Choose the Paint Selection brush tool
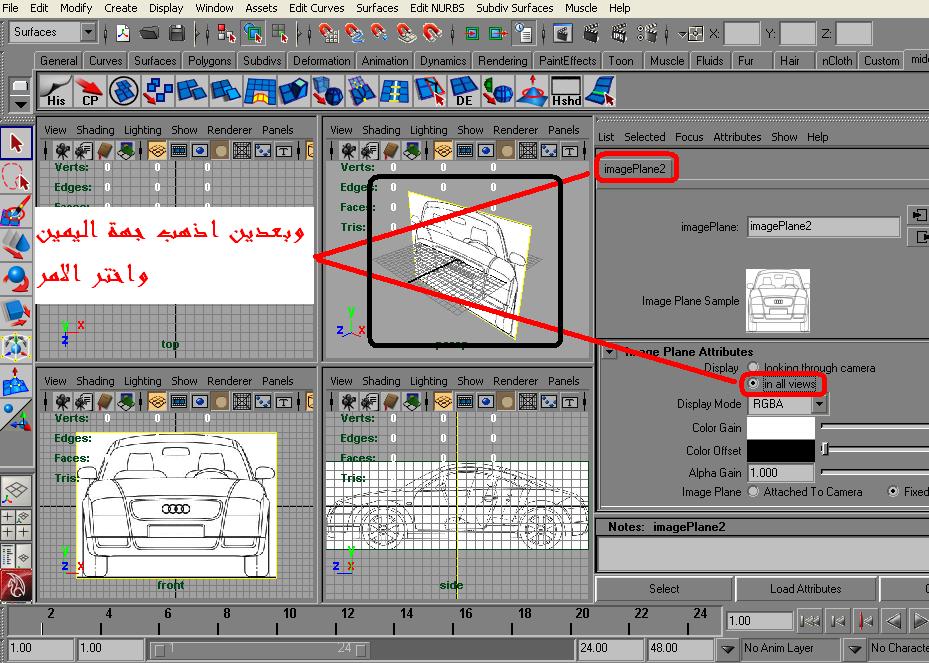This screenshot has width=929, height=663. click(x=16, y=210)
